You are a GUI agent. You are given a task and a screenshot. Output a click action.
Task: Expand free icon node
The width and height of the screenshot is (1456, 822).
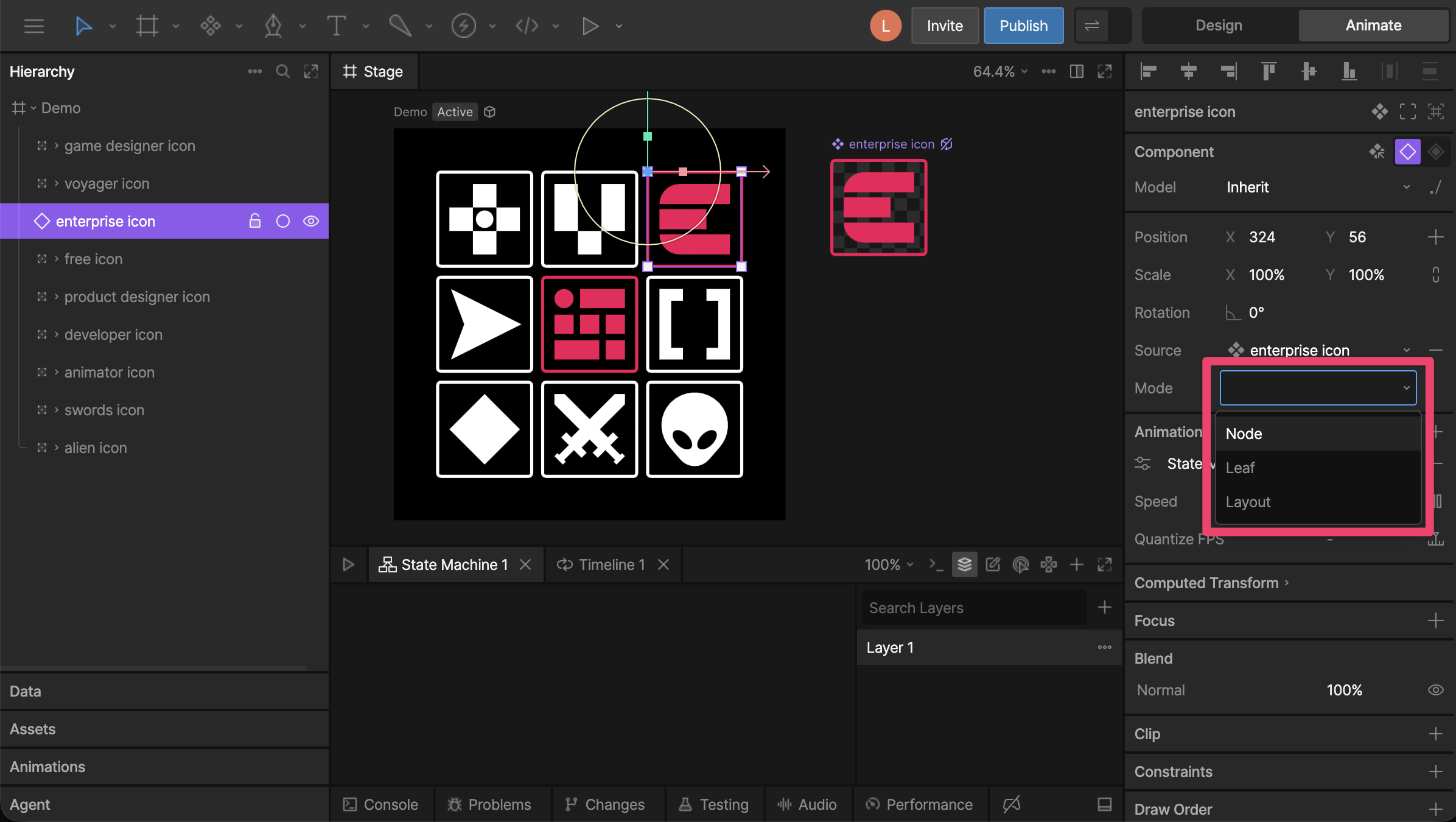pos(56,259)
